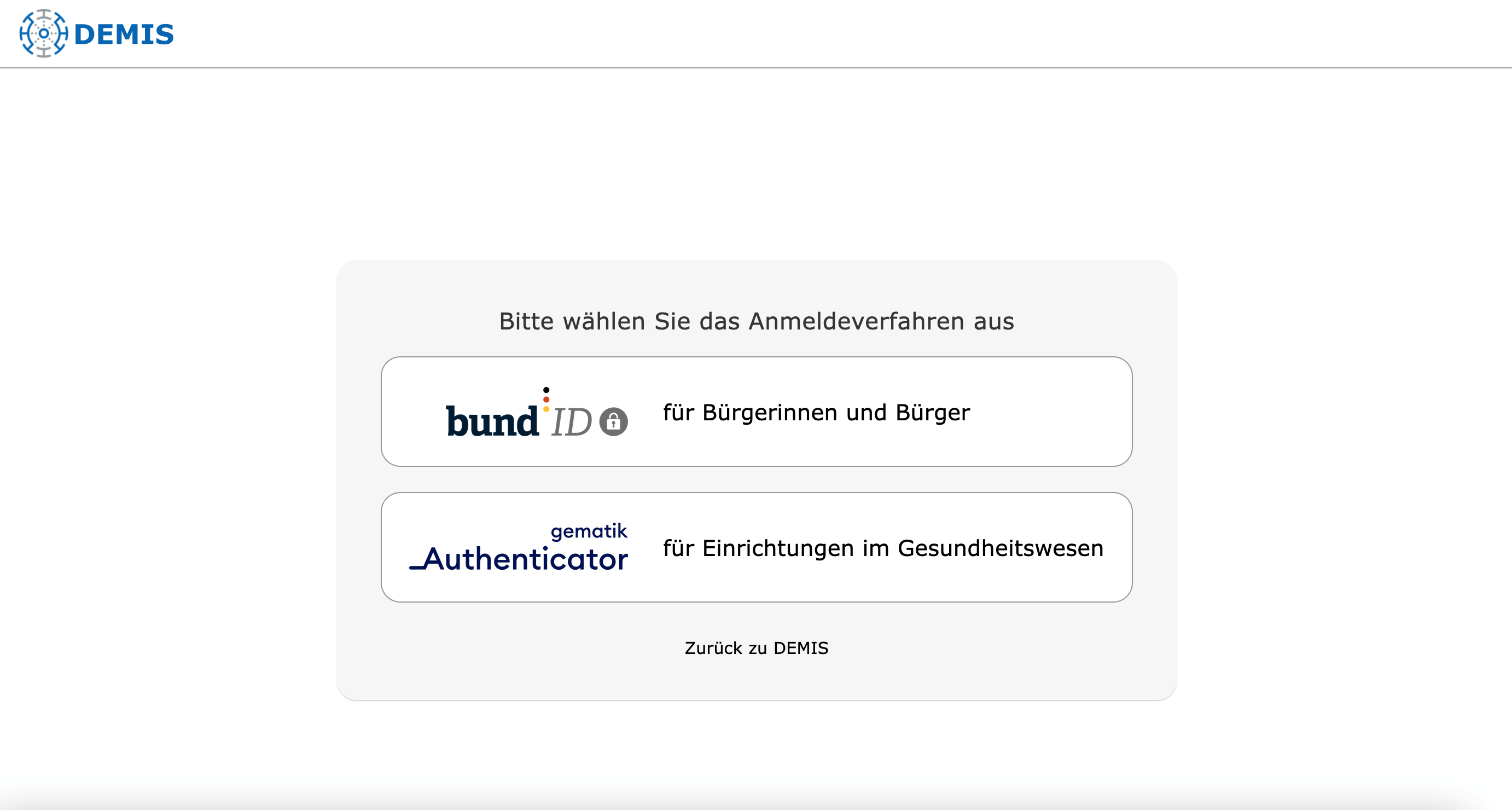Click the BundID lock icon
Image resolution: width=1512 pixels, height=810 pixels.
[x=613, y=421]
